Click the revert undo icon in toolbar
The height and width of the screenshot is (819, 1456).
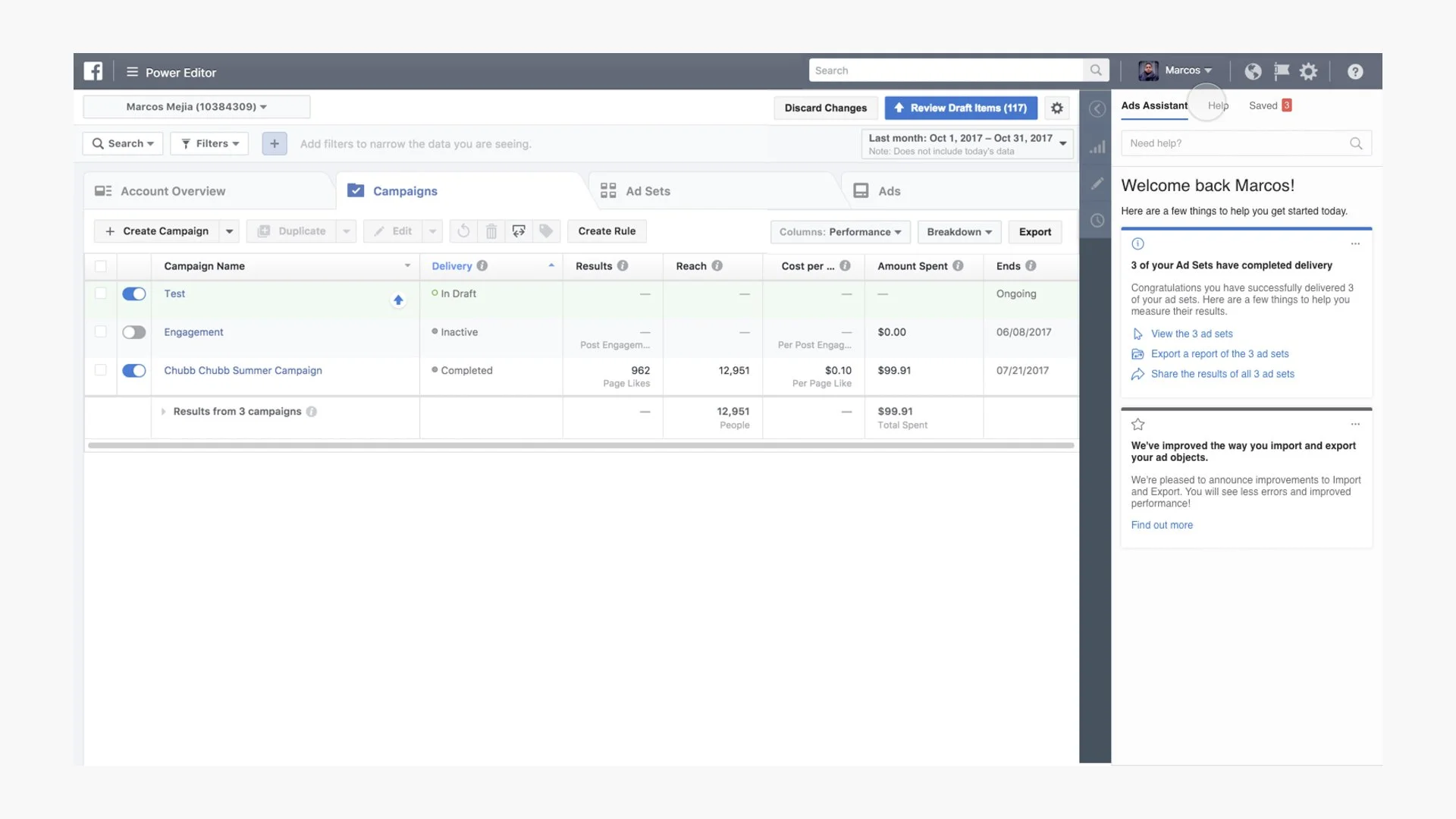click(x=463, y=231)
